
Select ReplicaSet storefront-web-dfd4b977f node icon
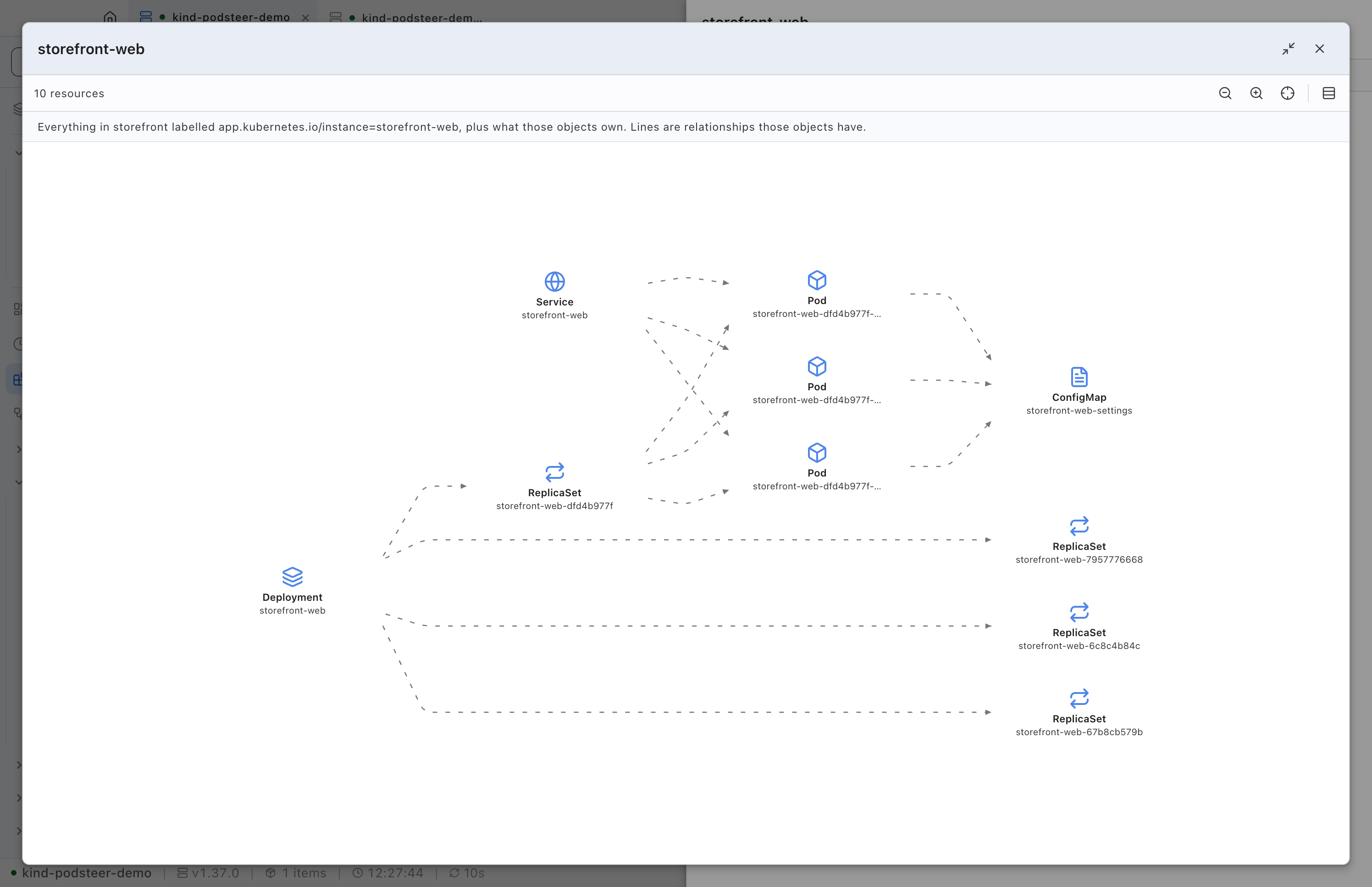point(554,472)
